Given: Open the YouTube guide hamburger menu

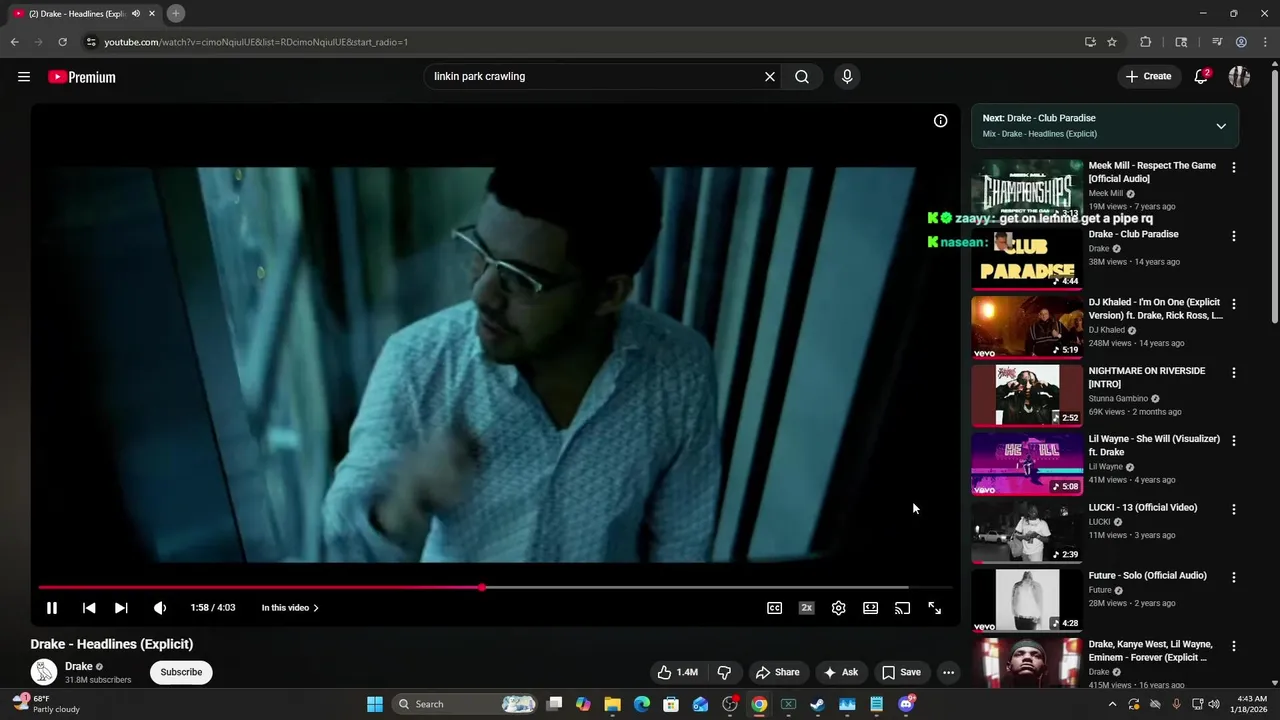Looking at the screenshot, I should pos(24,77).
